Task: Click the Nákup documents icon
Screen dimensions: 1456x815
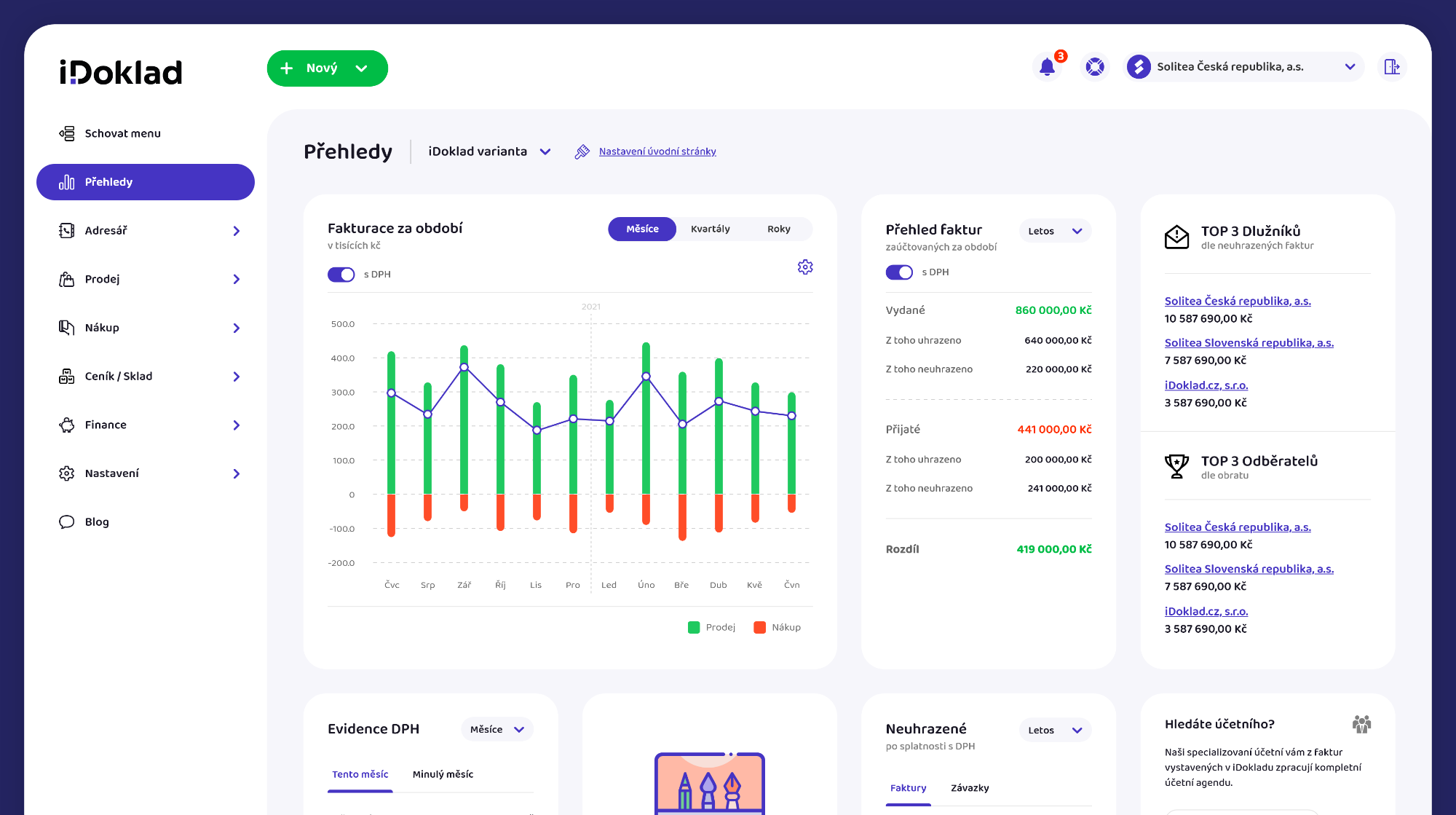Action: pyautogui.click(x=67, y=328)
